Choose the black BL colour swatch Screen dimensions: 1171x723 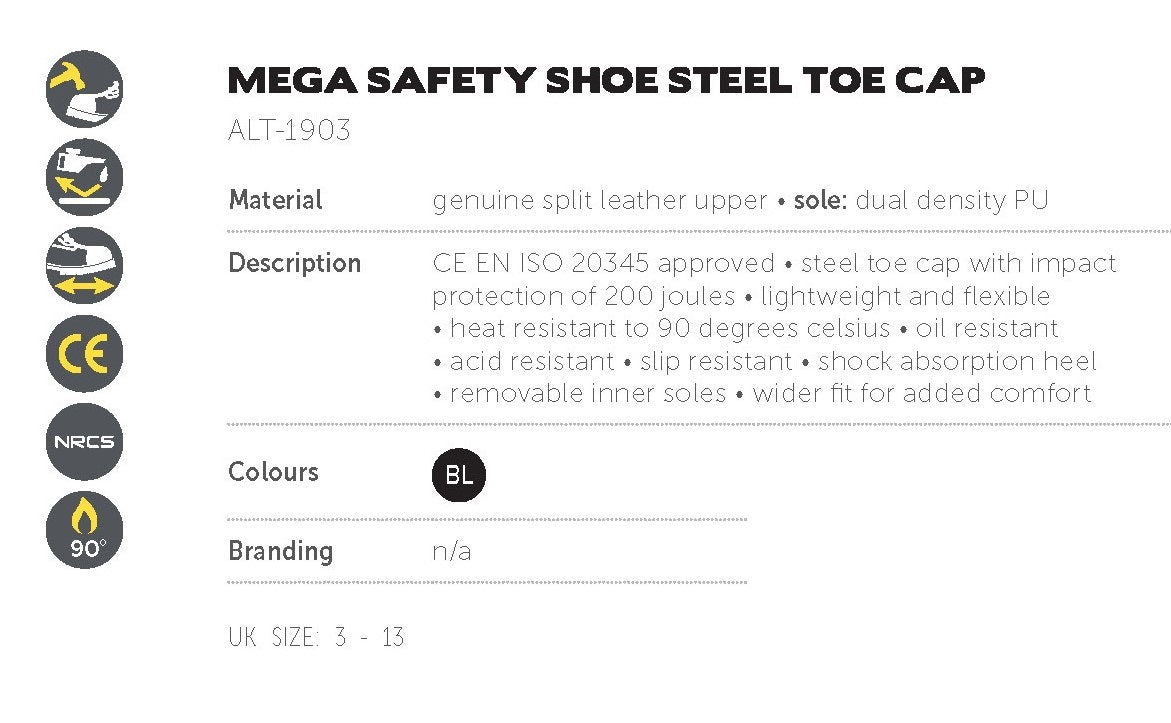(459, 475)
